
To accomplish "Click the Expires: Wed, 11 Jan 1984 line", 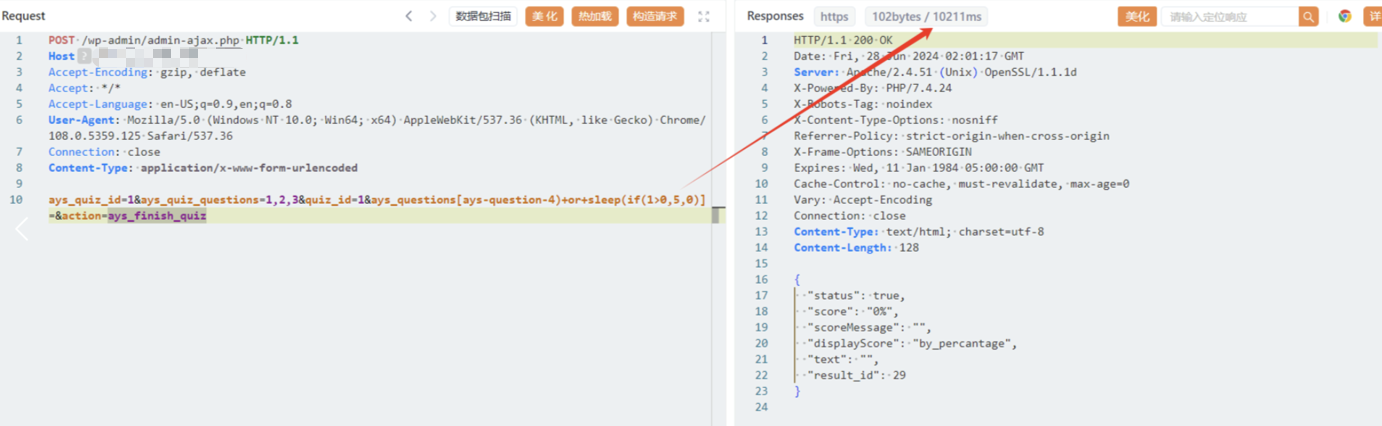I will [x=919, y=168].
